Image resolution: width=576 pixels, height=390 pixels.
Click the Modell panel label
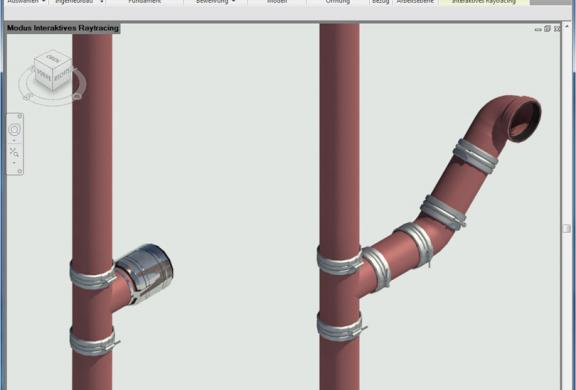pos(277,2)
